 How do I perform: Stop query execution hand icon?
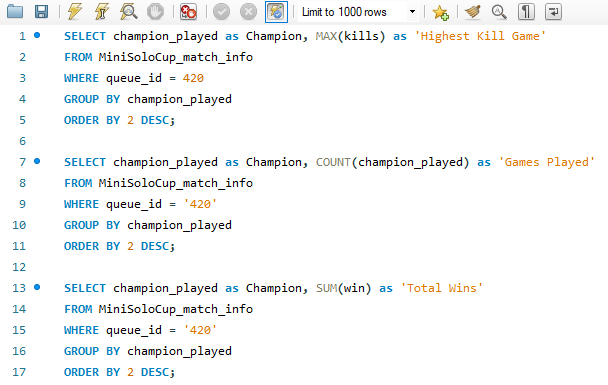coord(155,12)
